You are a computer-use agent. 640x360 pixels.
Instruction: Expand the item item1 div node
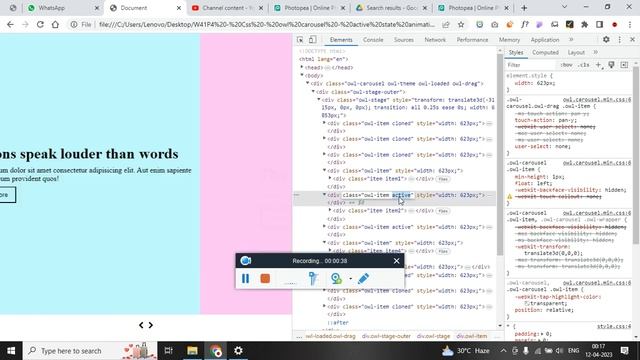click(330, 178)
